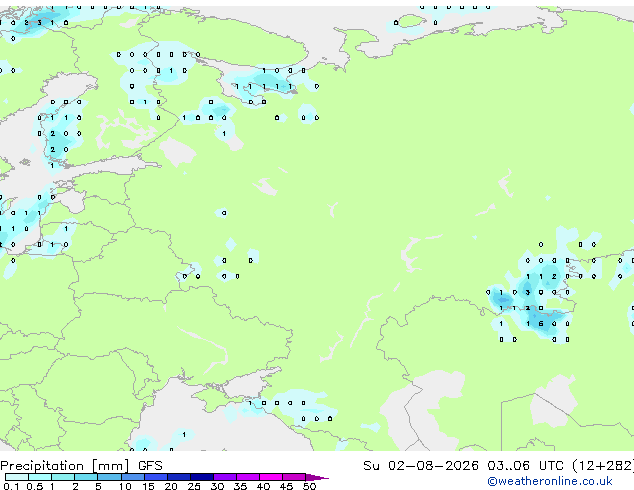Pick the legend swatch between 1 and 2
This screenshot has width=634, height=490.
click(63, 477)
